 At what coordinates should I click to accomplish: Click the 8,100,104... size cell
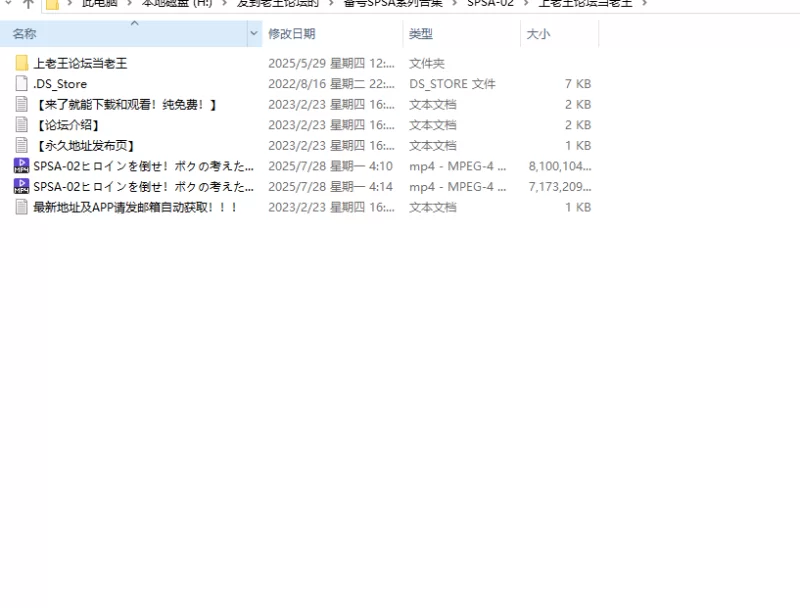560,166
